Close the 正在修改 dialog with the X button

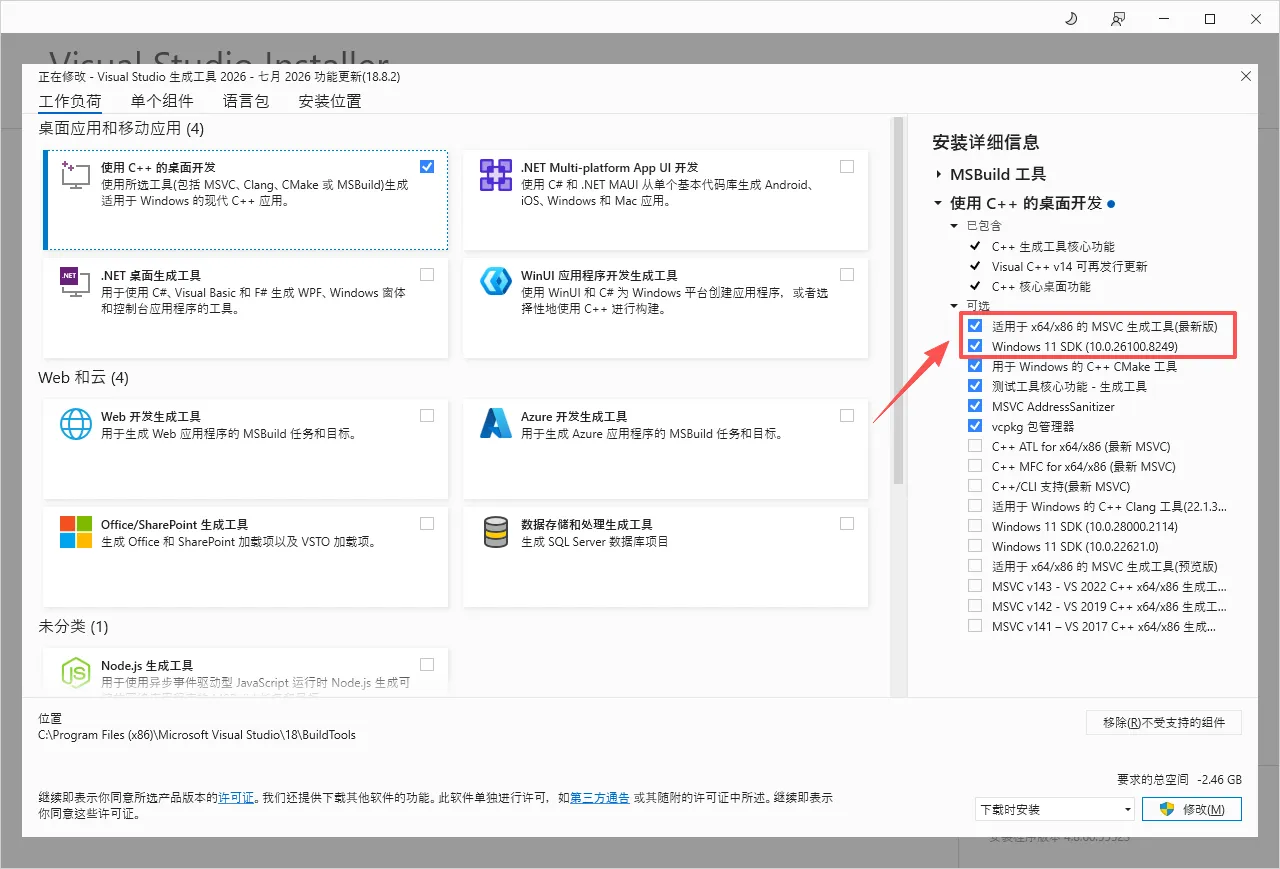click(x=1245, y=76)
